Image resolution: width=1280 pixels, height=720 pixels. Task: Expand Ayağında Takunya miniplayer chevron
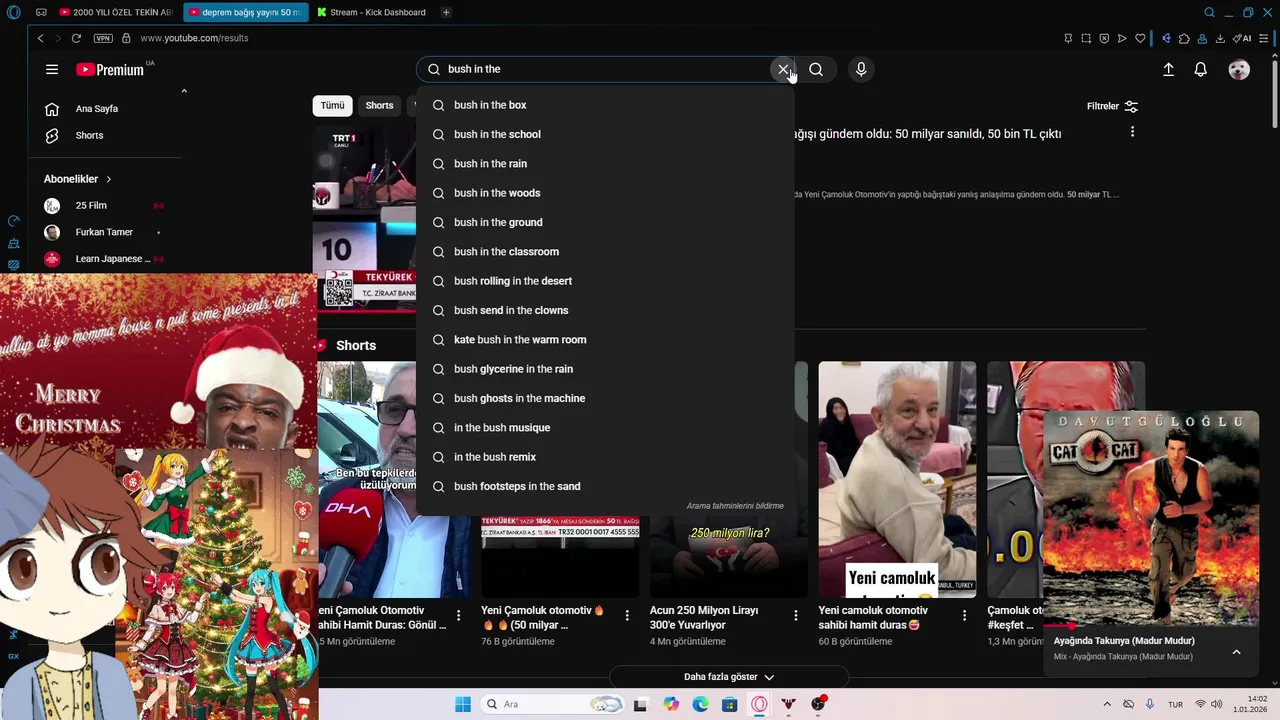pos(1236,652)
